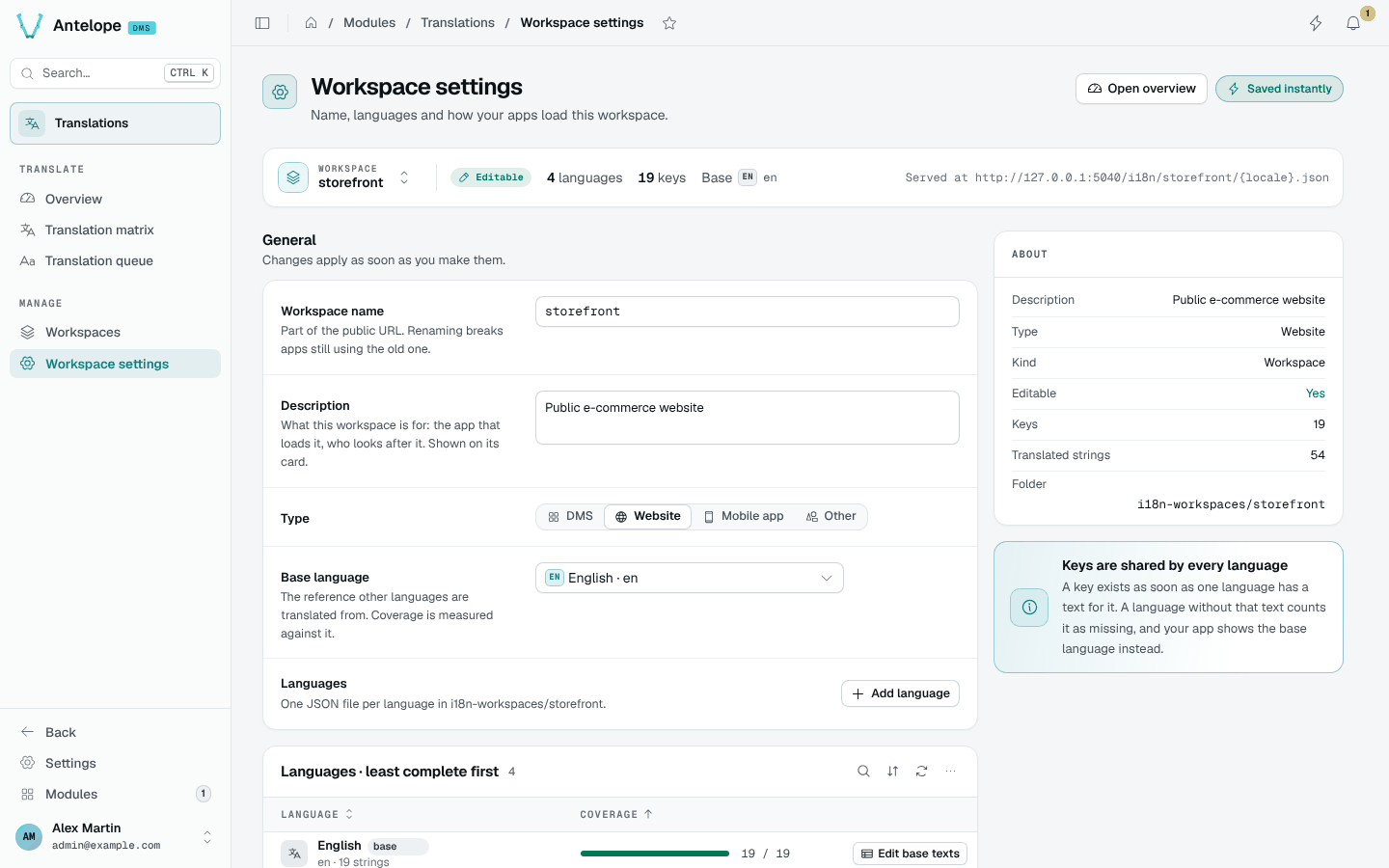Click Open overview button
Image resolution: width=1389 pixels, height=868 pixels.
pyautogui.click(x=1141, y=89)
